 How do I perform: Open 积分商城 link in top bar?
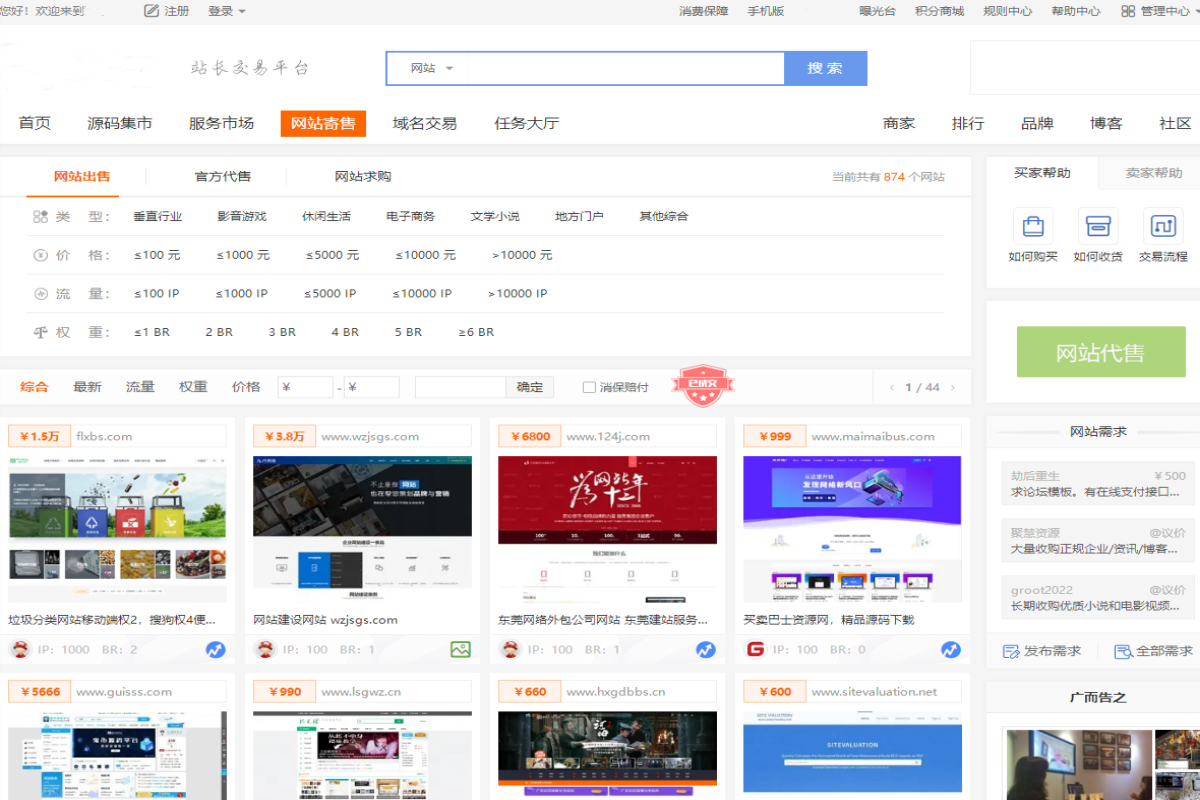tap(939, 11)
